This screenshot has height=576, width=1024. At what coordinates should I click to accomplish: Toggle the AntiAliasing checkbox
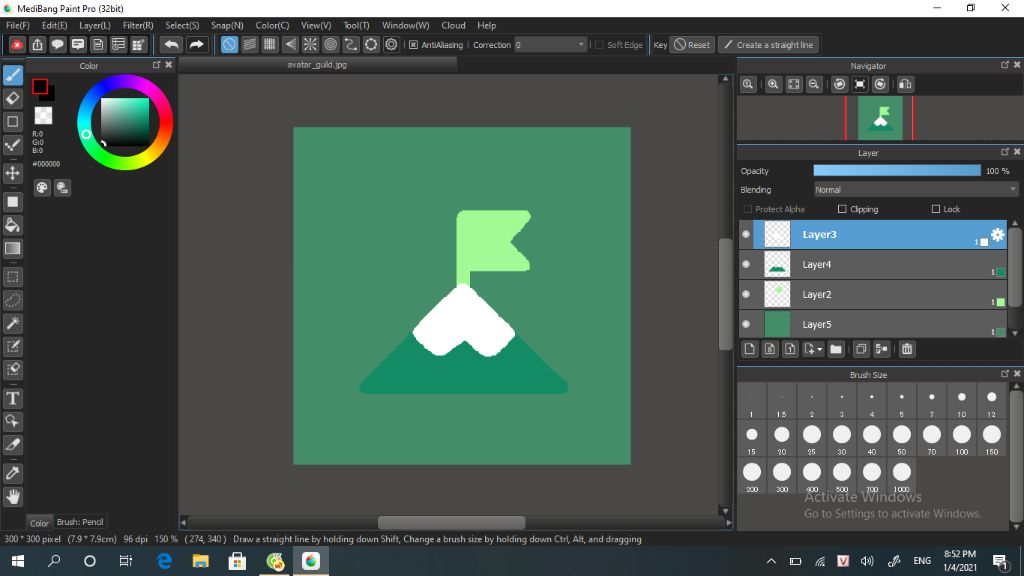(413, 45)
